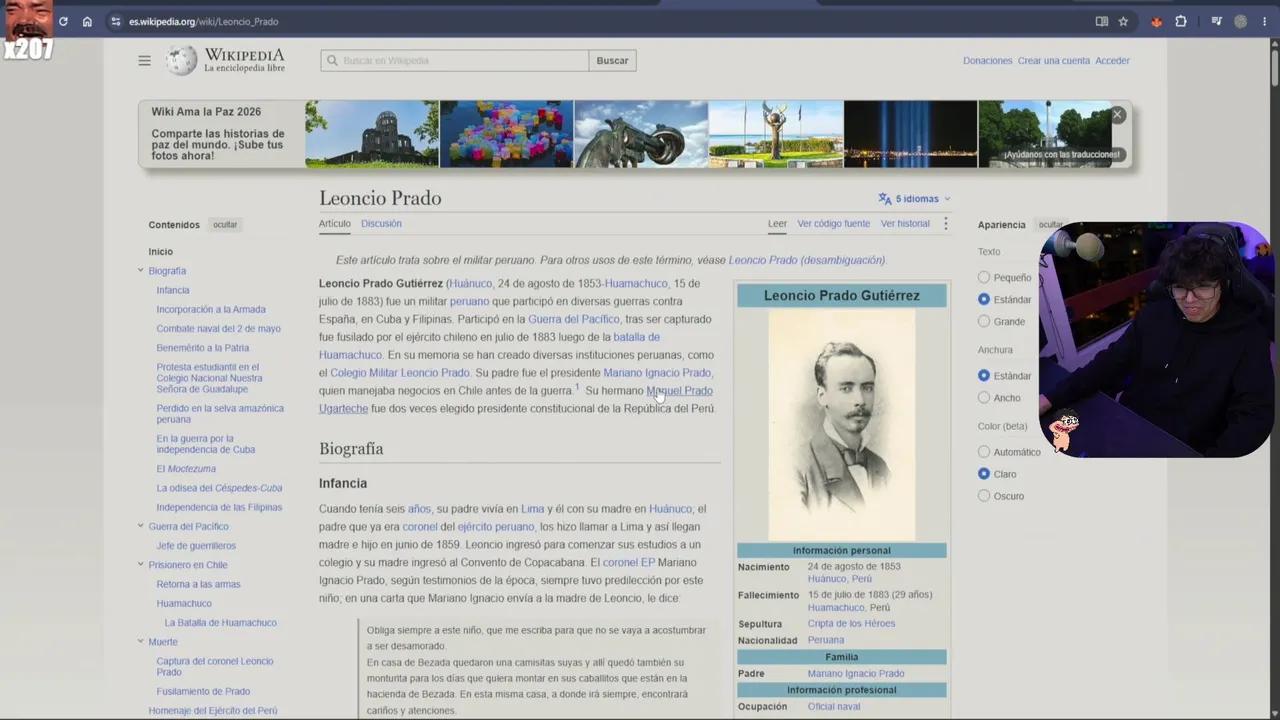
Task: Go to the browser home page icon
Action: [87, 21]
